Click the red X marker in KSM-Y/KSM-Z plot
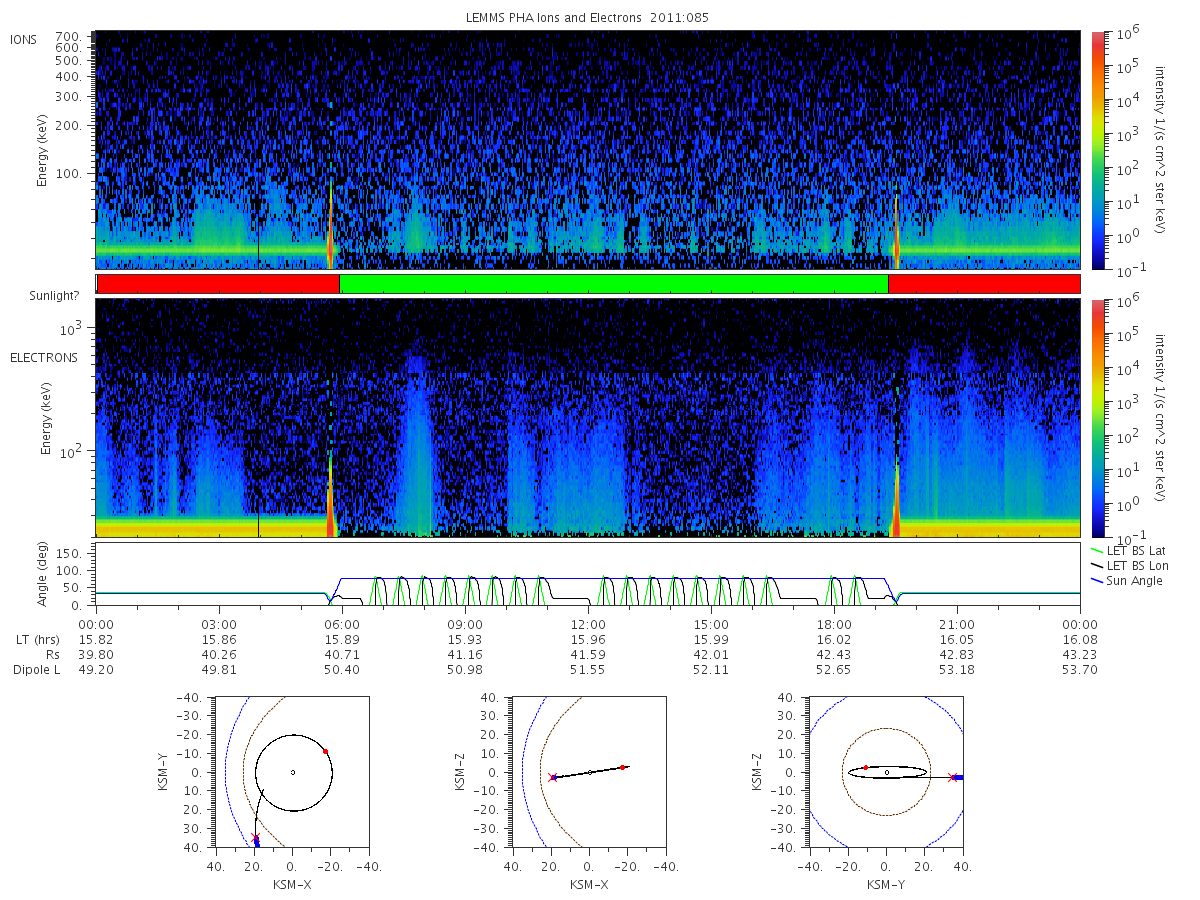1200x900 pixels. coord(951,777)
